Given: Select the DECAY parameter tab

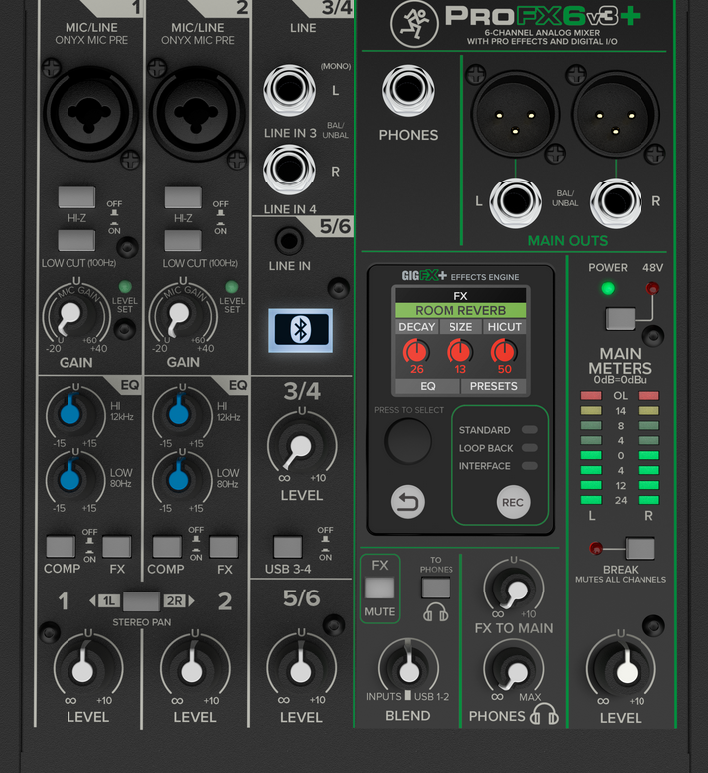Looking at the screenshot, I should (417, 327).
